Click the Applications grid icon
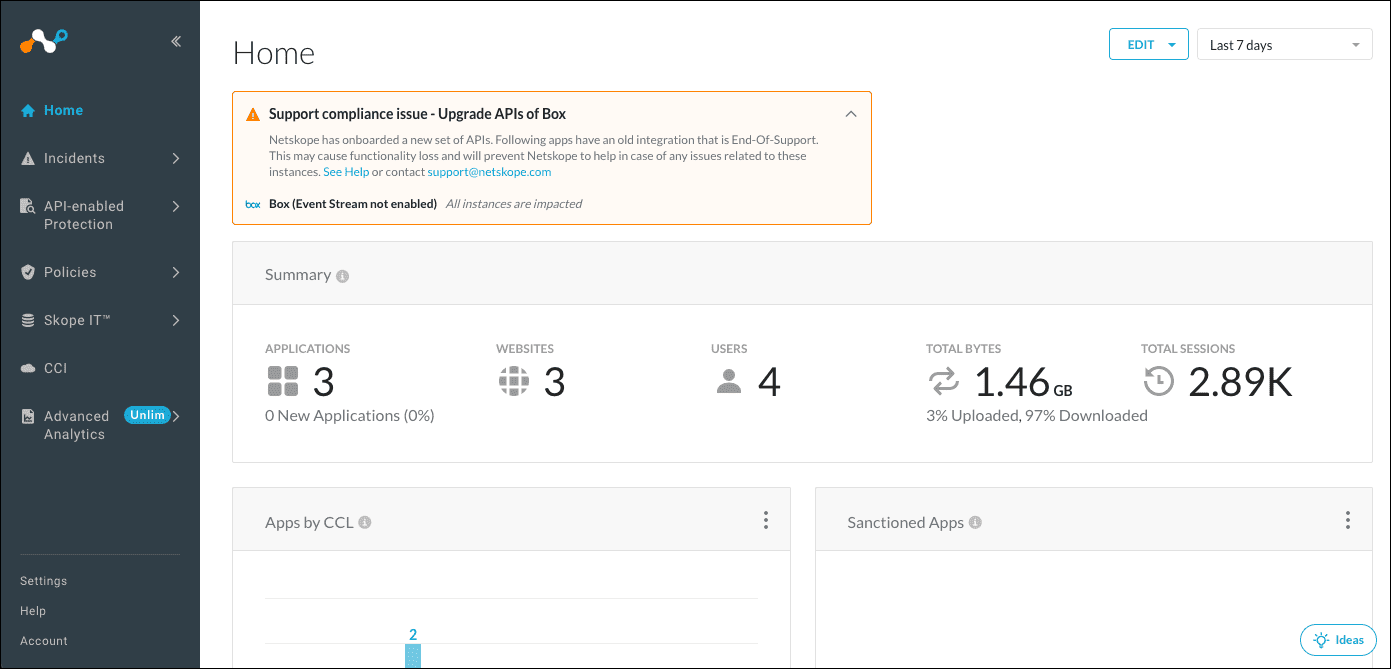This screenshot has height=669, width=1391. click(x=283, y=382)
